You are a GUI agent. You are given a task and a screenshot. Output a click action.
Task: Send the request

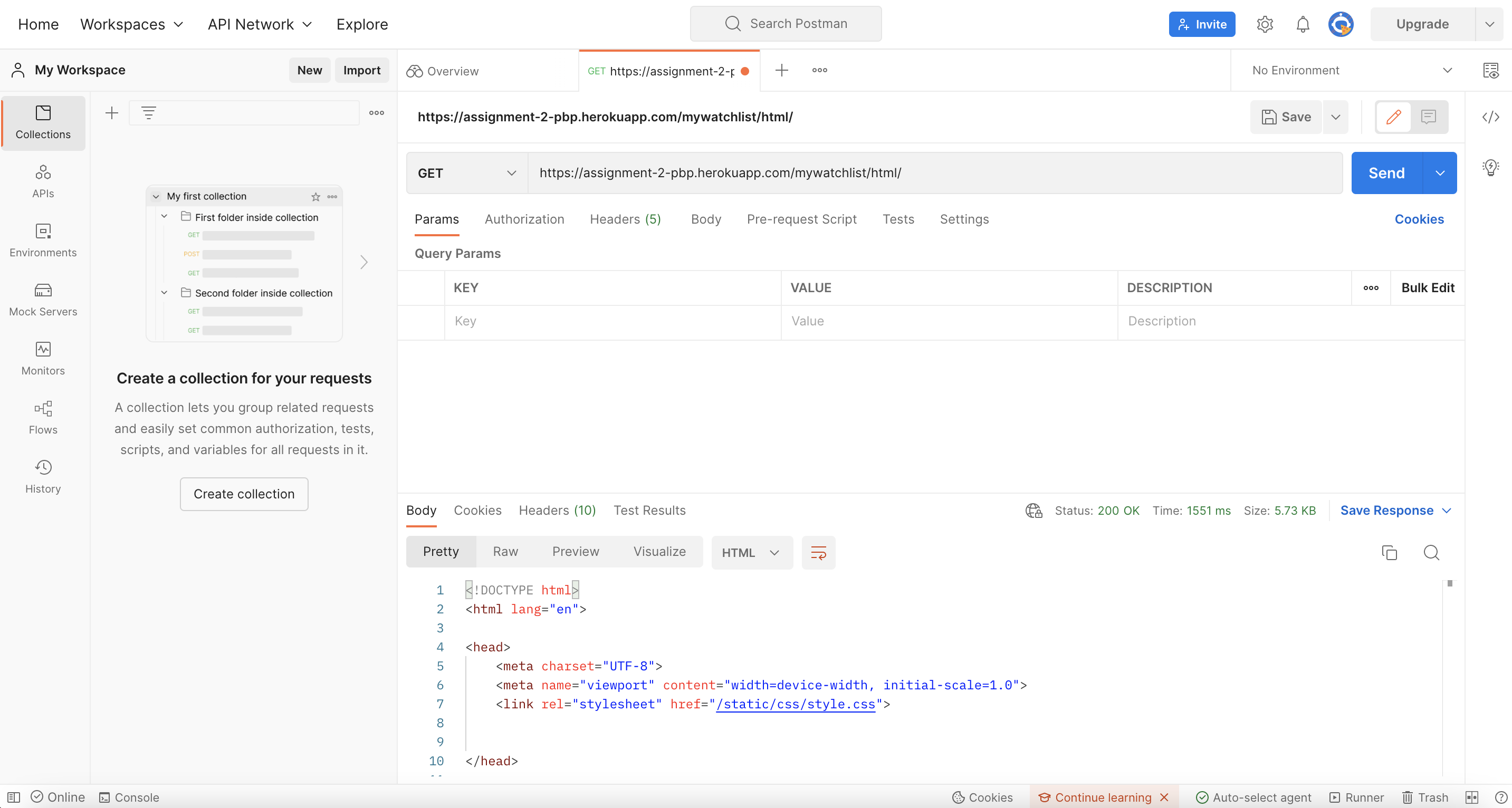point(1386,172)
